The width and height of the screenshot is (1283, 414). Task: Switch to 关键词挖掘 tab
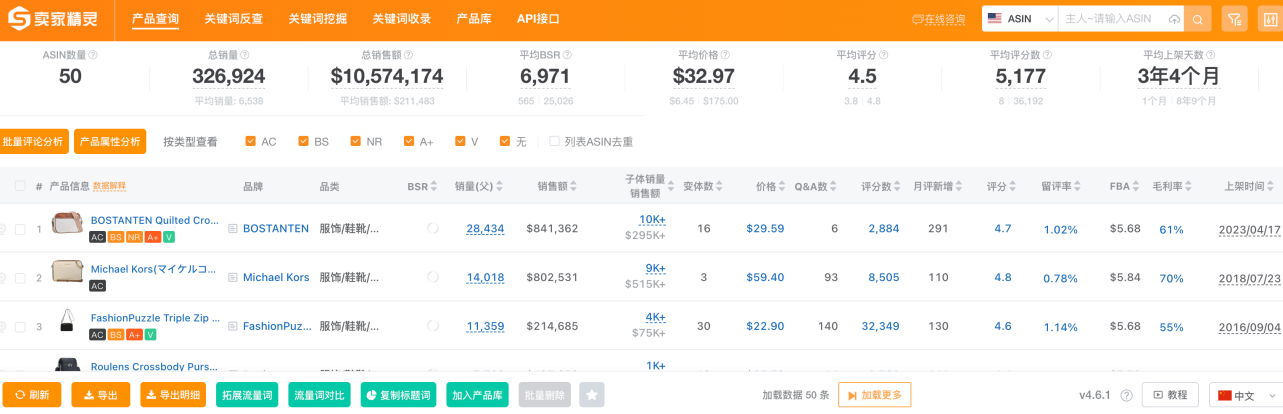[318, 19]
